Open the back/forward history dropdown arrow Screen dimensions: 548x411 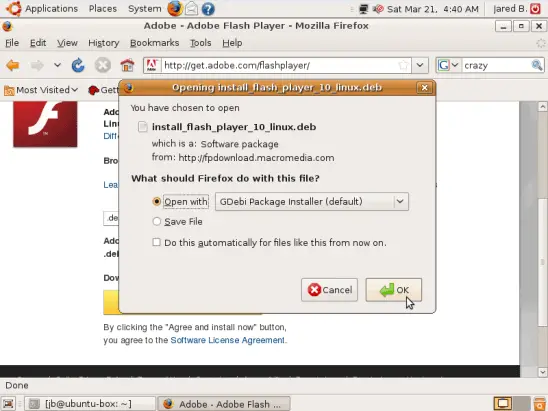coord(57,65)
